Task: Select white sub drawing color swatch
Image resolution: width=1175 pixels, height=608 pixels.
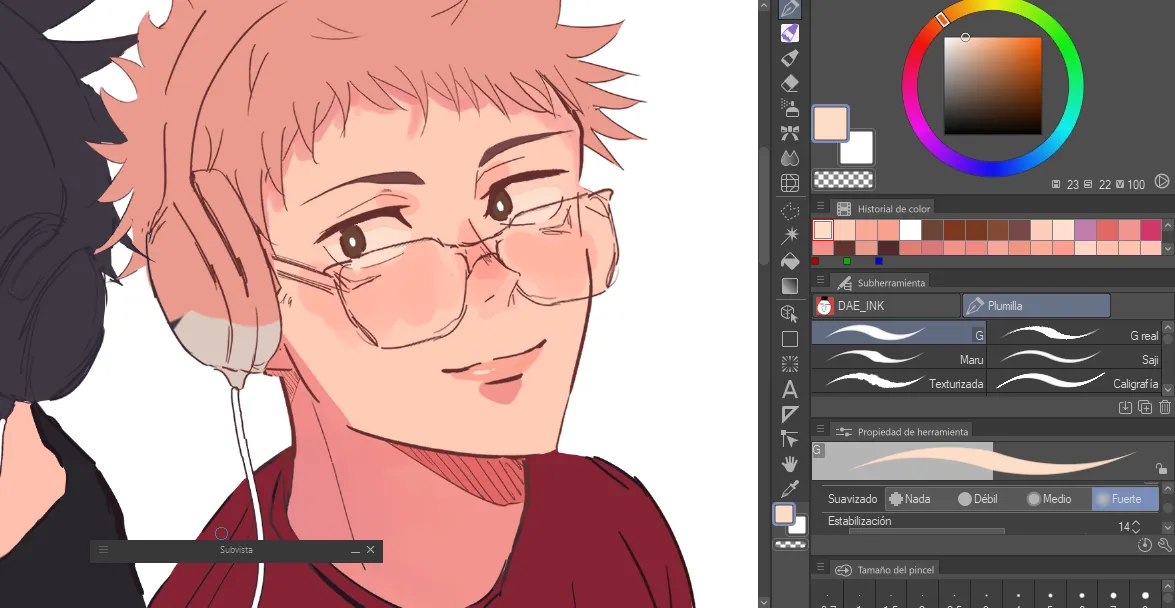Action: tap(857, 148)
